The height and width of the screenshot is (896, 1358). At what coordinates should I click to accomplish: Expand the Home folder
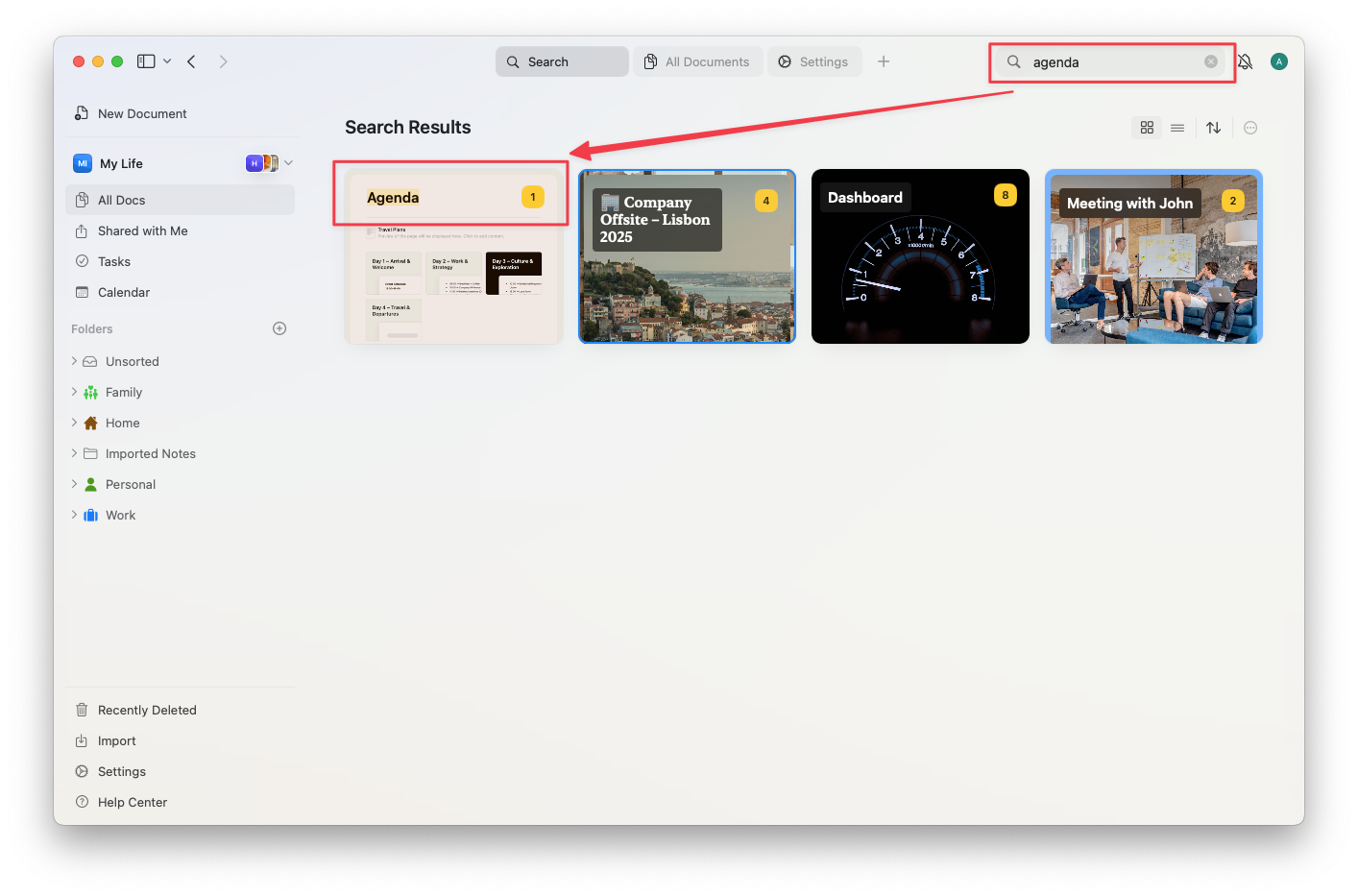point(74,423)
